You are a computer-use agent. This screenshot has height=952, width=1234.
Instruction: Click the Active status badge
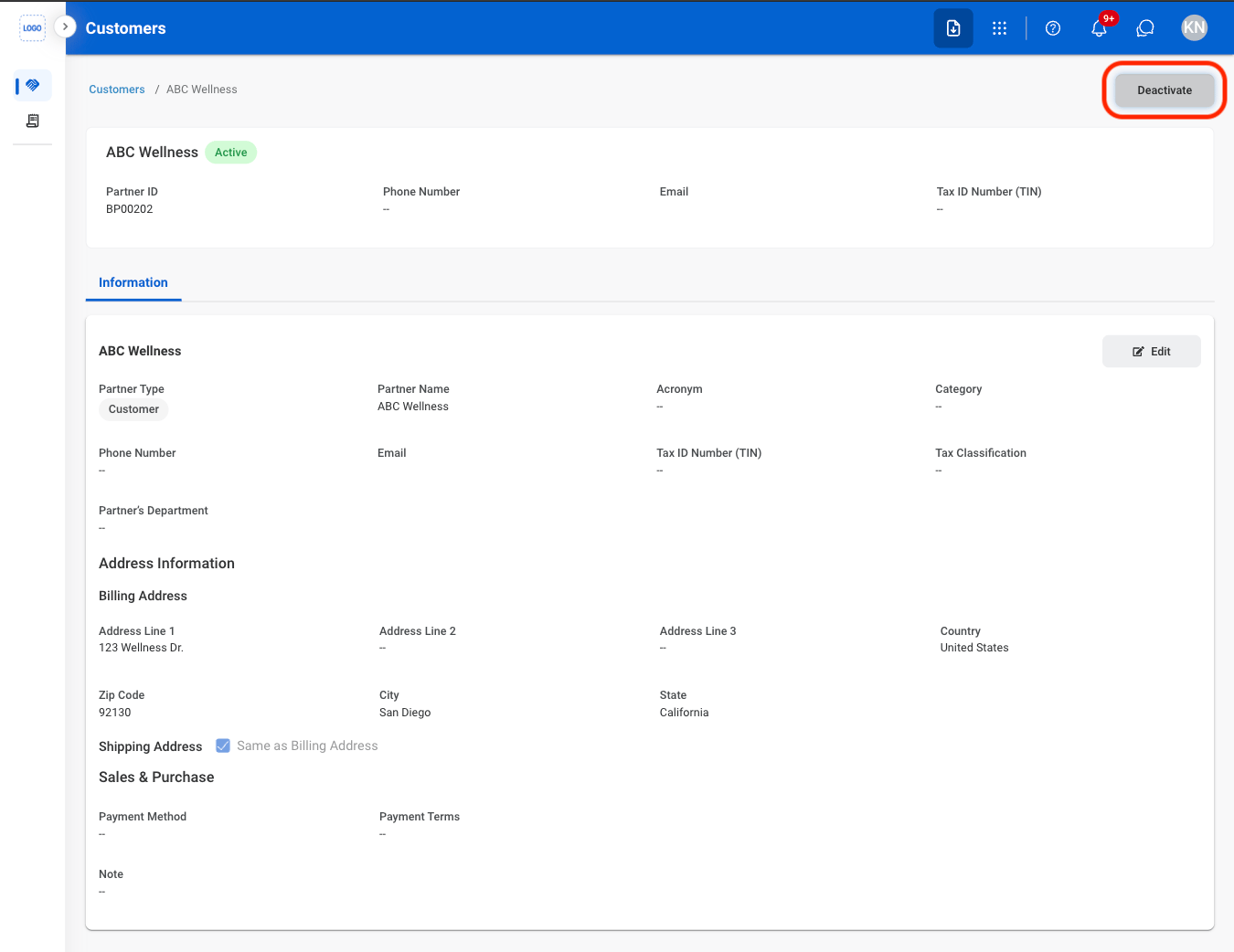tap(231, 153)
